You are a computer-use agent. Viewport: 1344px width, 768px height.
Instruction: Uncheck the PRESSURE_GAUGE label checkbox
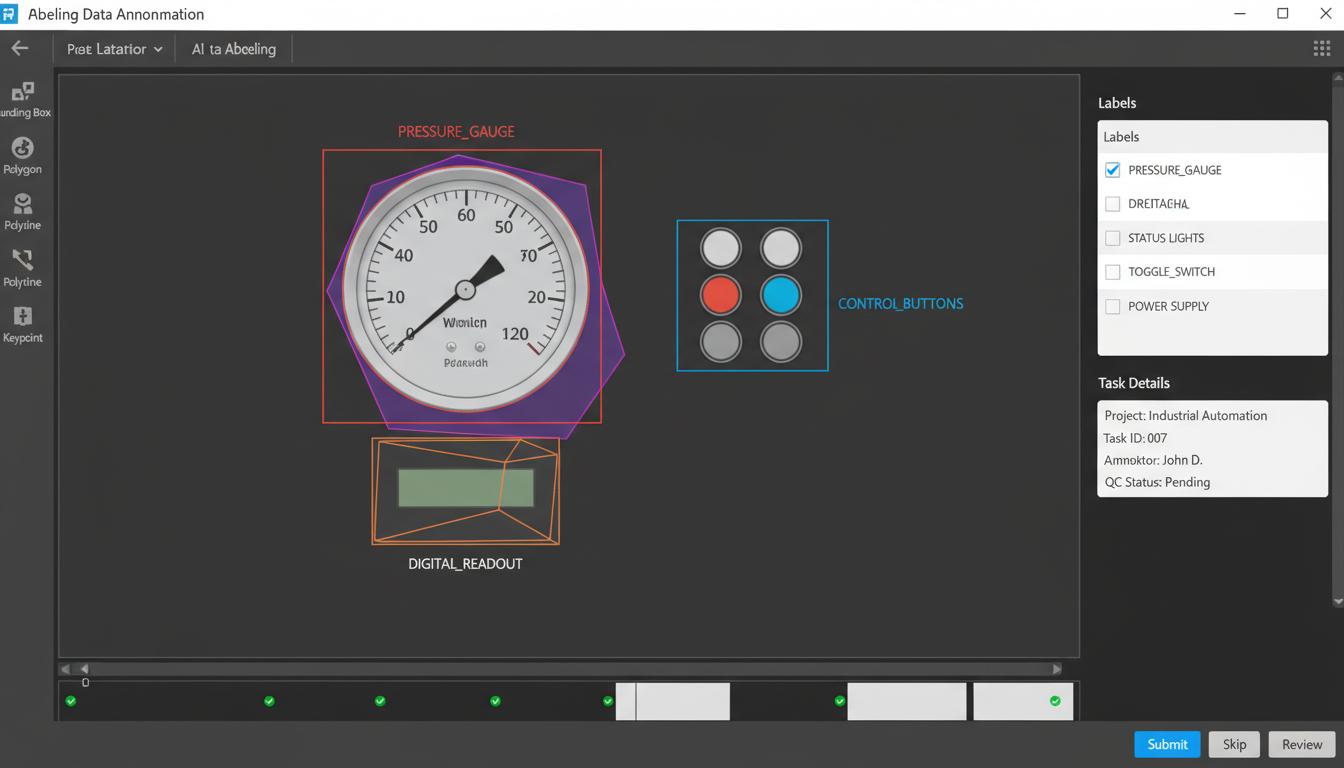1112,170
